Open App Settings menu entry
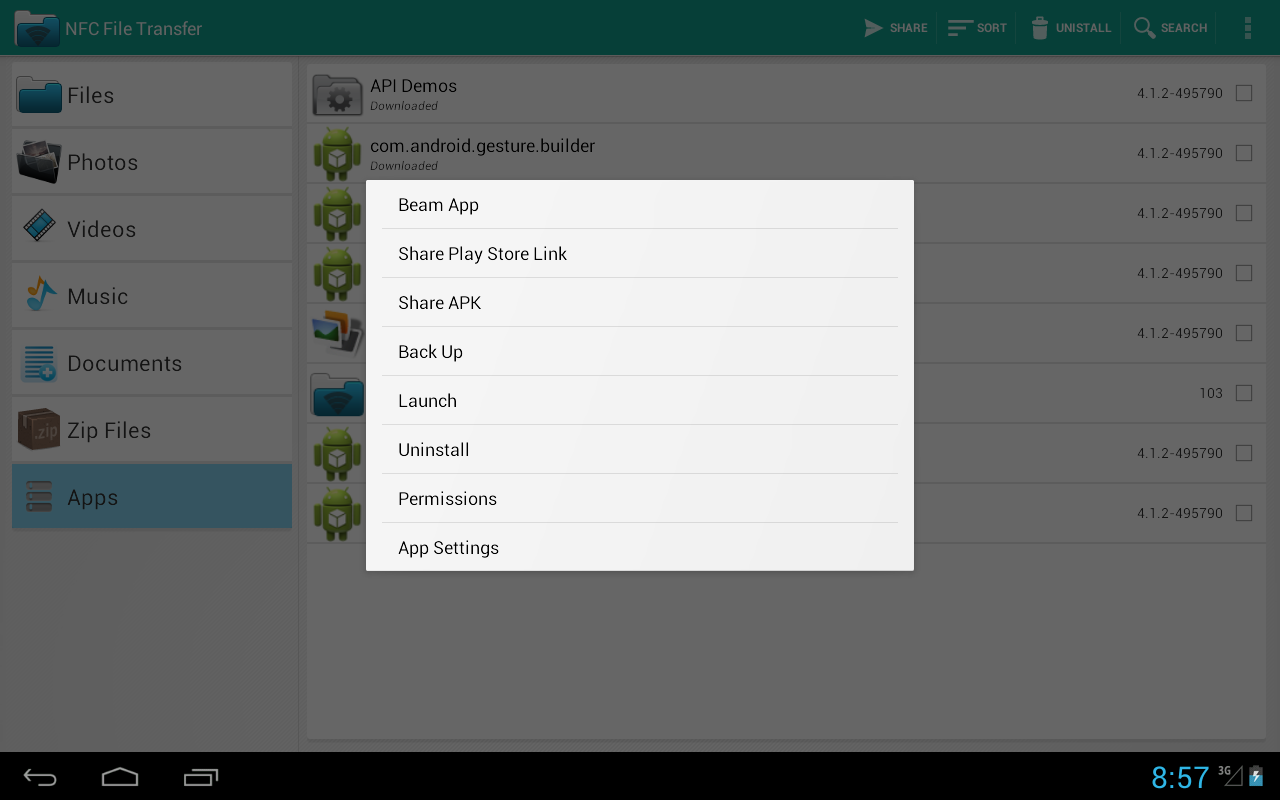This screenshot has height=800, width=1280. tap(640, 548)
